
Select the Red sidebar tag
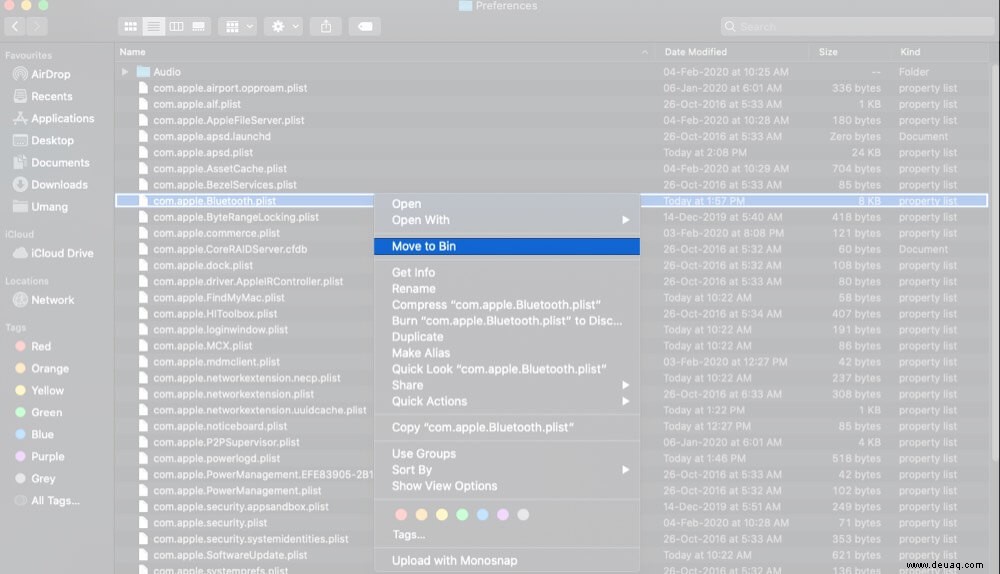point(33,346)
